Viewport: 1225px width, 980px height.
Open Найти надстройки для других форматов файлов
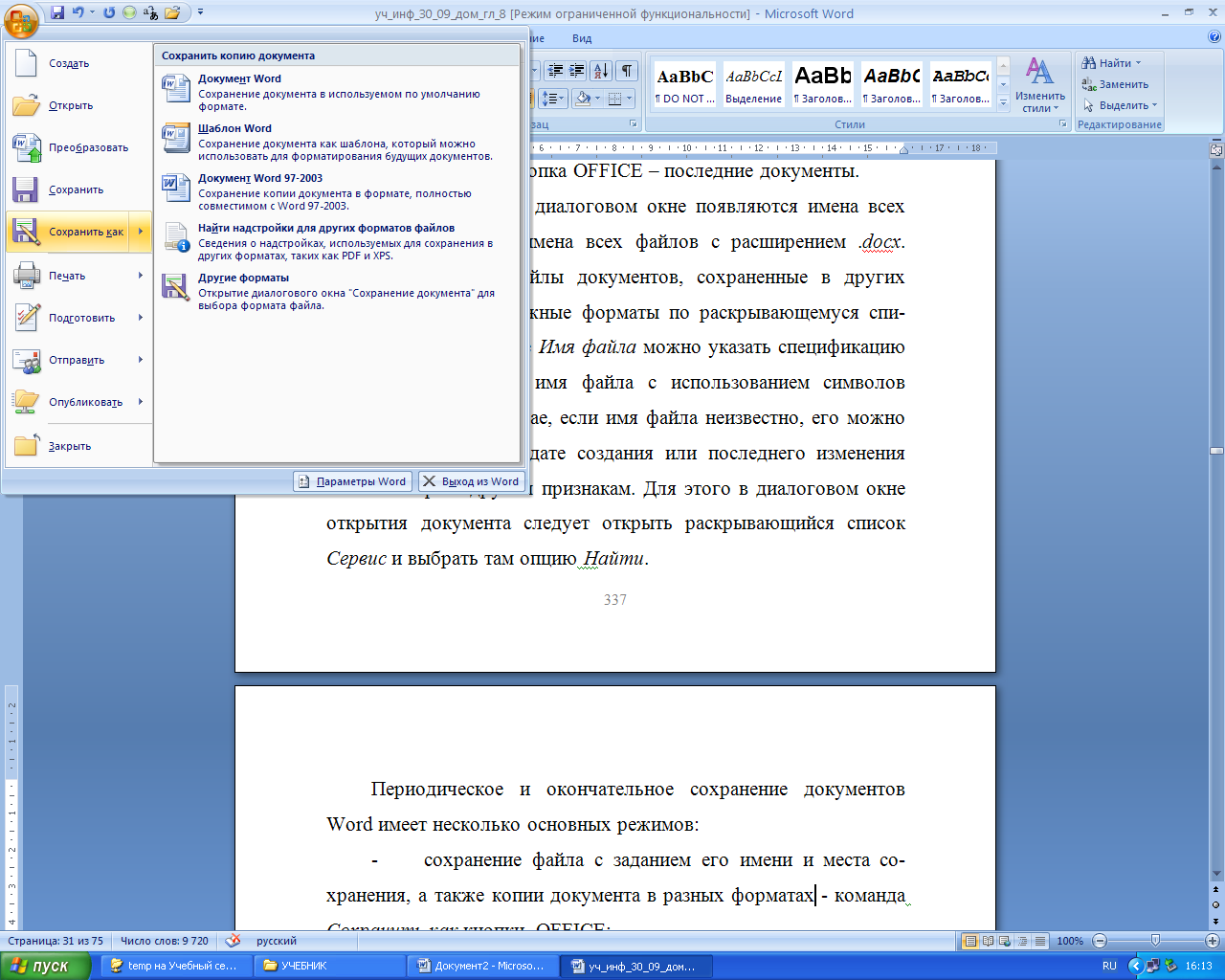pyautogui.click(x=337, y=242)
